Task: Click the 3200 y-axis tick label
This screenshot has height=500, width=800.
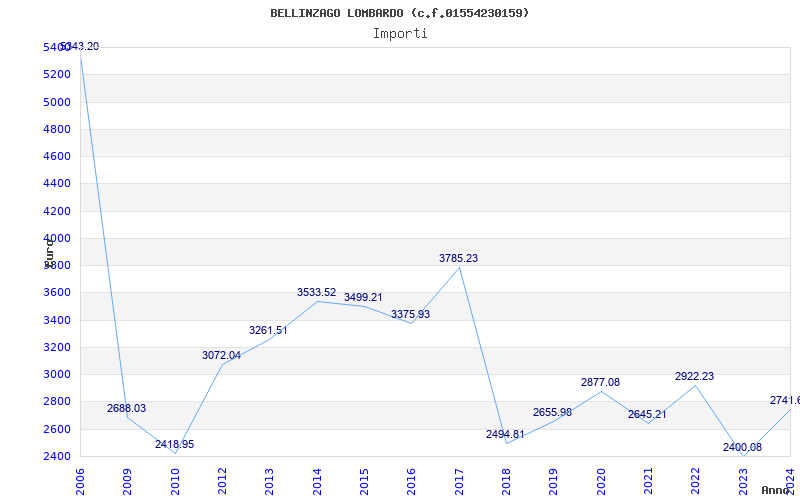Action: pos(57,347)
